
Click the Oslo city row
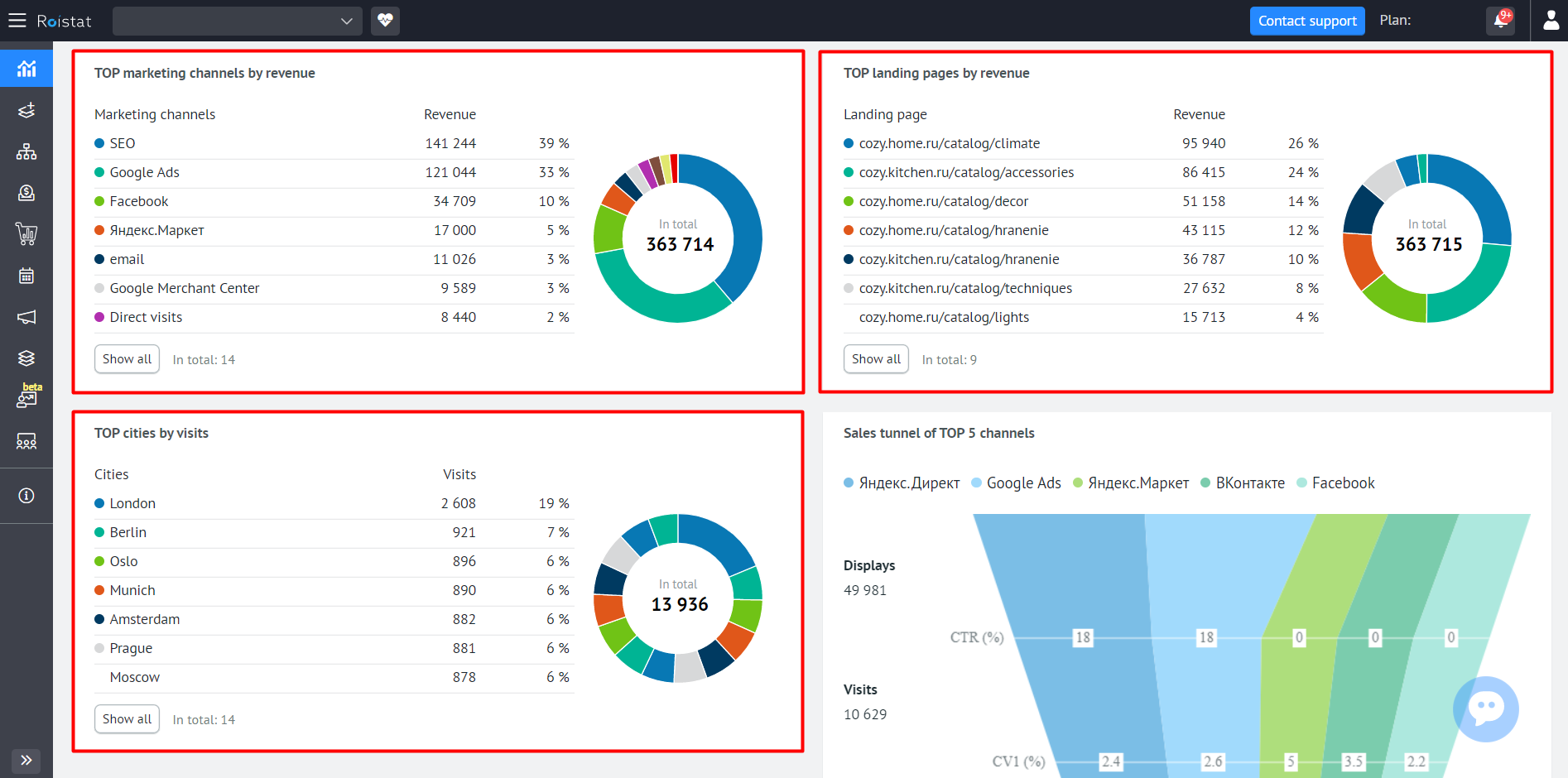pyautogui.click(x=334, y=561)
